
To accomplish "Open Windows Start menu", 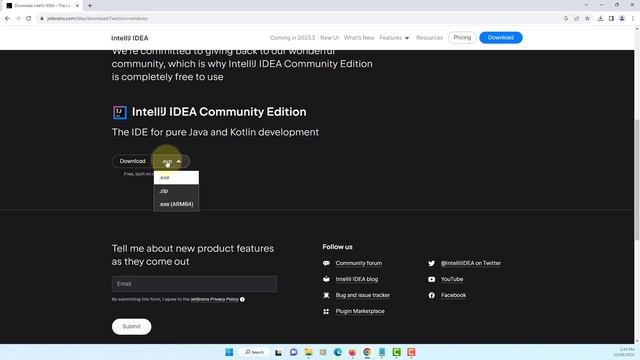I will (229, 352).
